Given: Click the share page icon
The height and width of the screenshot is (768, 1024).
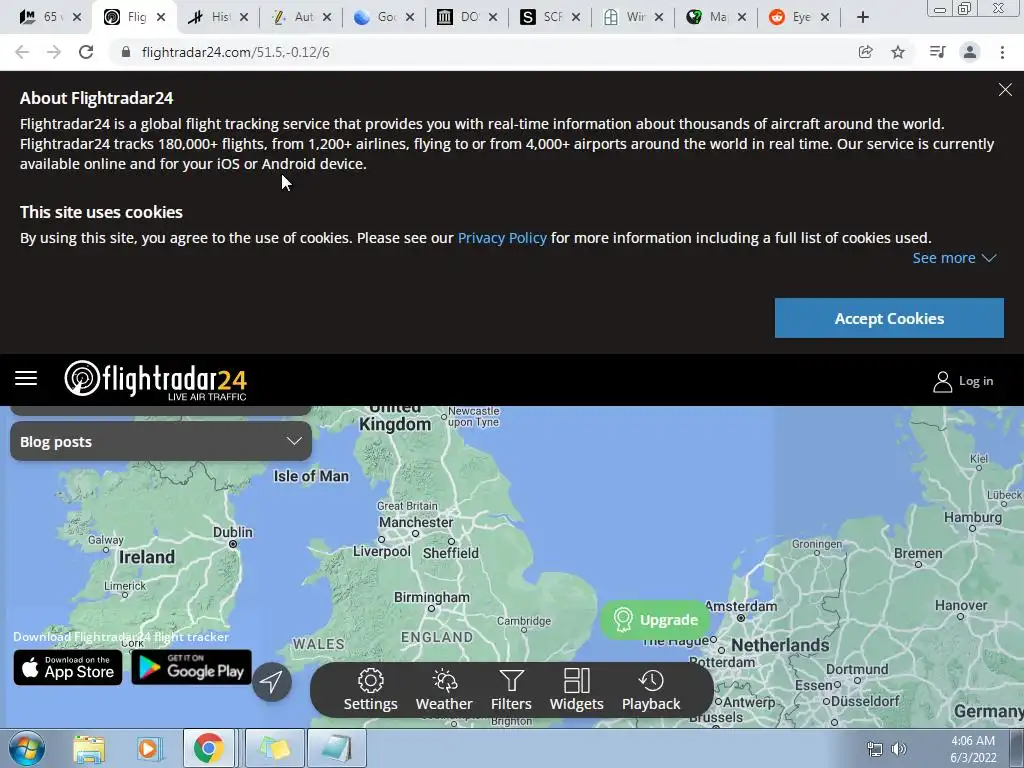Looking at the screenshot, I should click(865, 52).
